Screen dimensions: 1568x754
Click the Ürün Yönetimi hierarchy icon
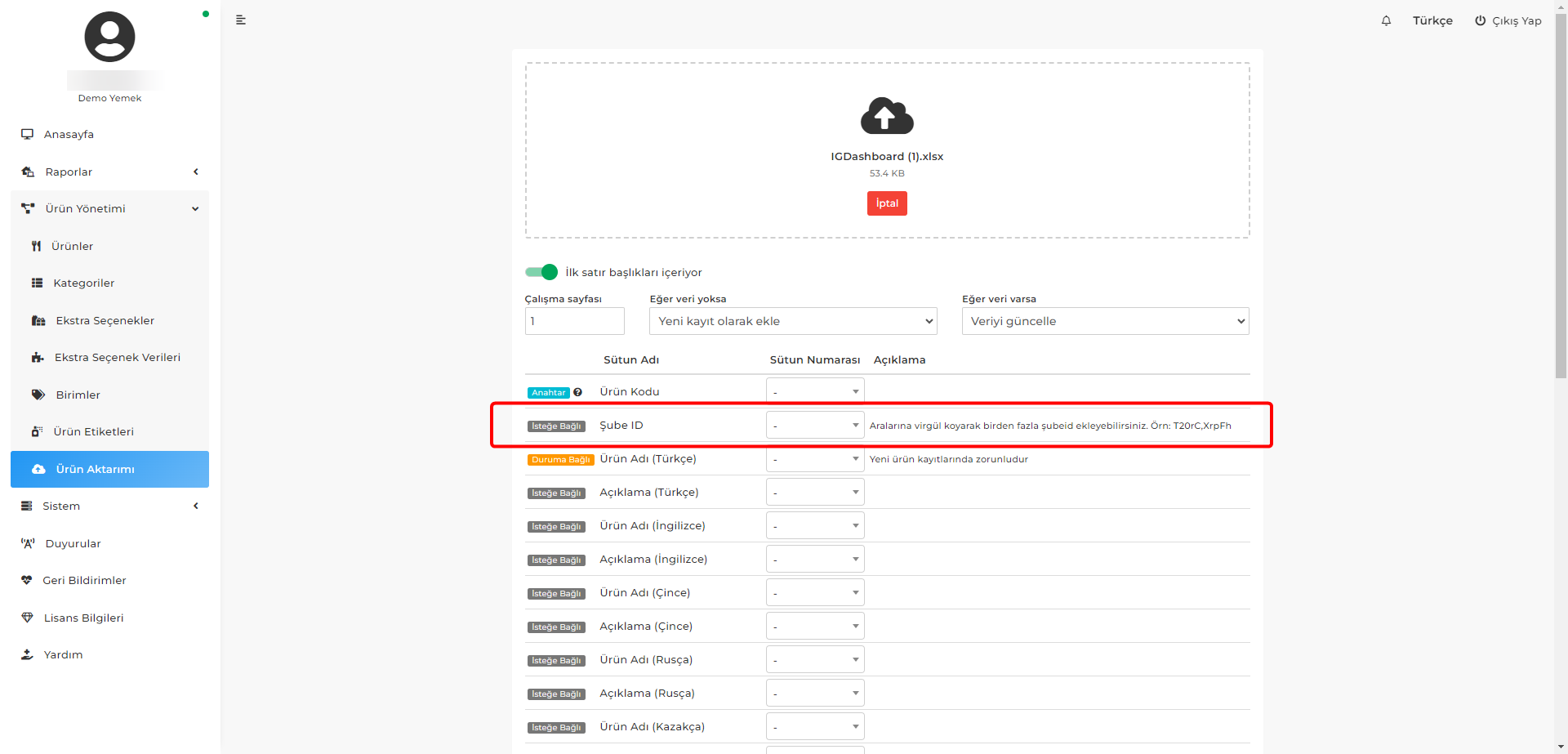28,208
